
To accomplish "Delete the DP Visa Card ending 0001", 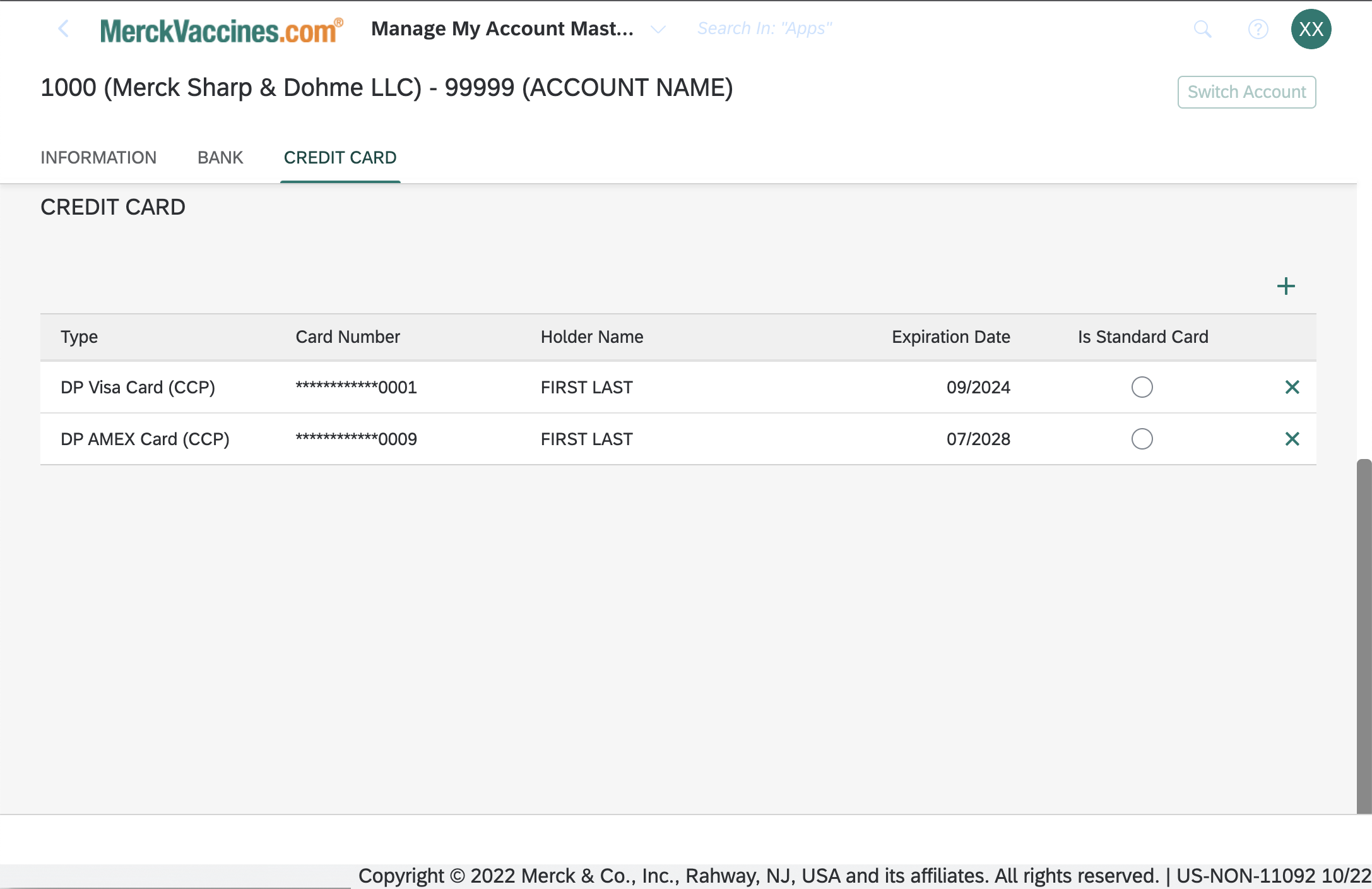I will [1292, 386].
